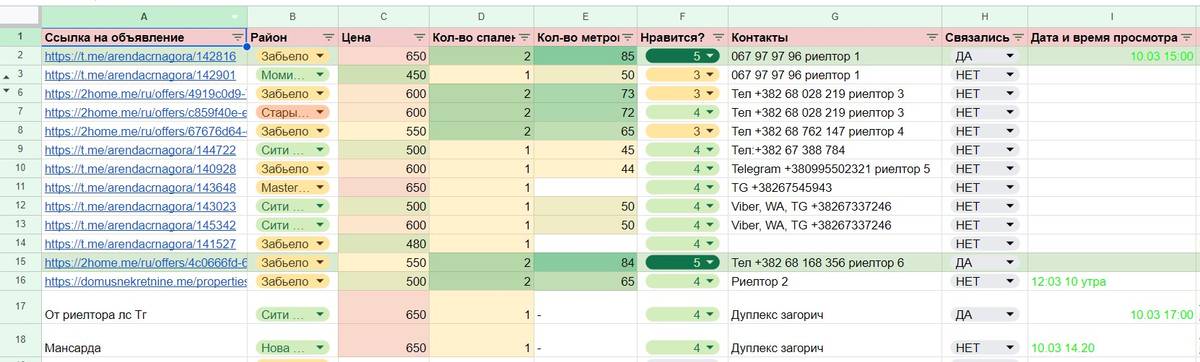The width and height of the screenshot is (1200, 362).
Task: Expand hidden rows arrow above row 3
Action: pos(8,76)
